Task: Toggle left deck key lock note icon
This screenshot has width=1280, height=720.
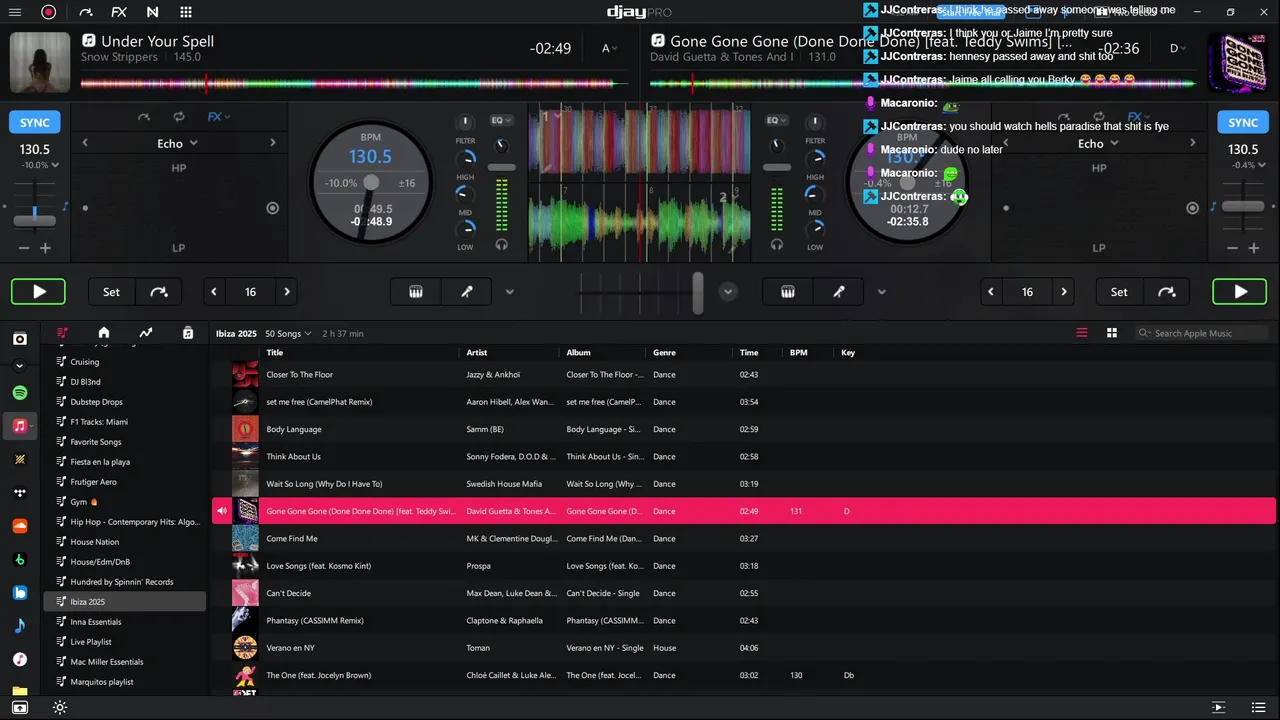Action: (x=66, y=206)
